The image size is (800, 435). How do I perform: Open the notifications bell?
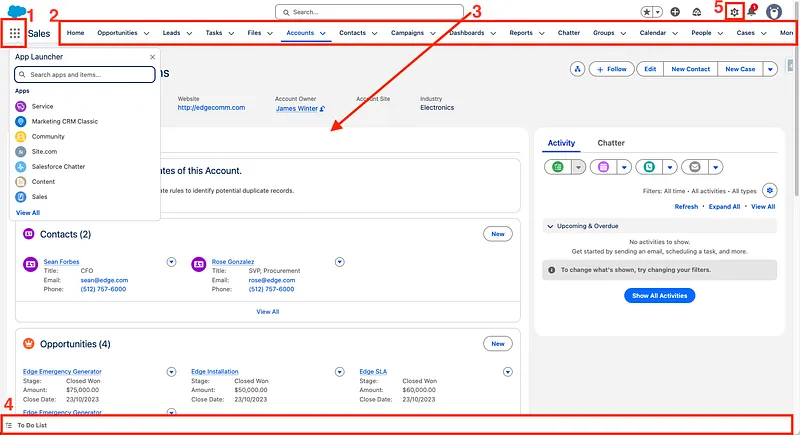pos(752,11)
